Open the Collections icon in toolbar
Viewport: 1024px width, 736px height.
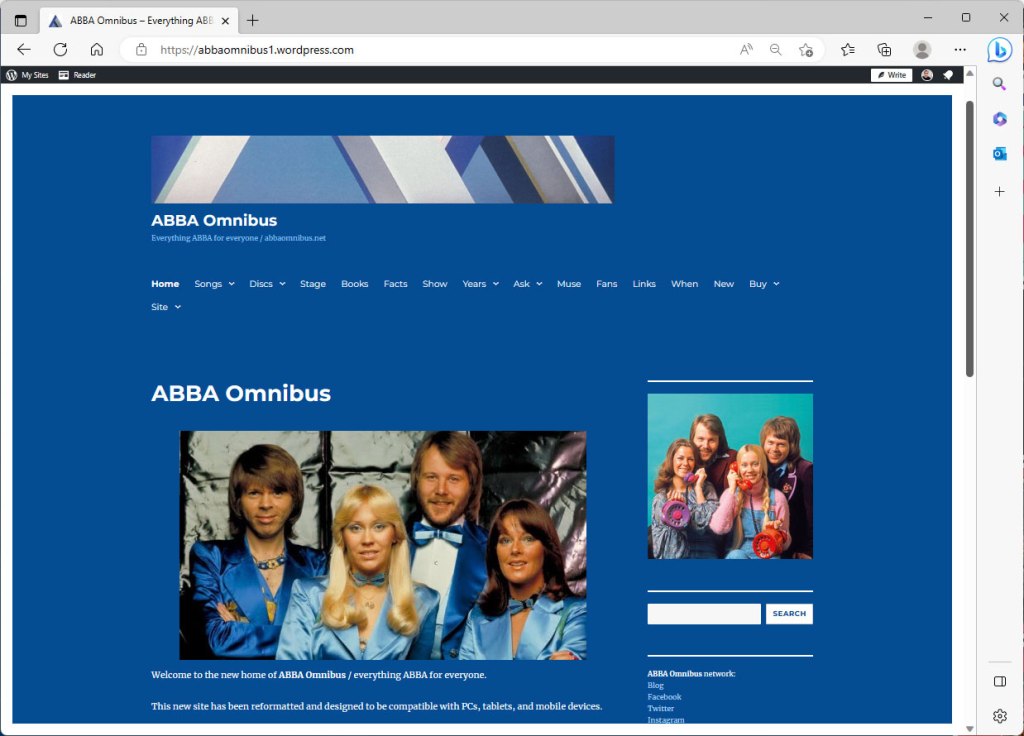point(884,49)
